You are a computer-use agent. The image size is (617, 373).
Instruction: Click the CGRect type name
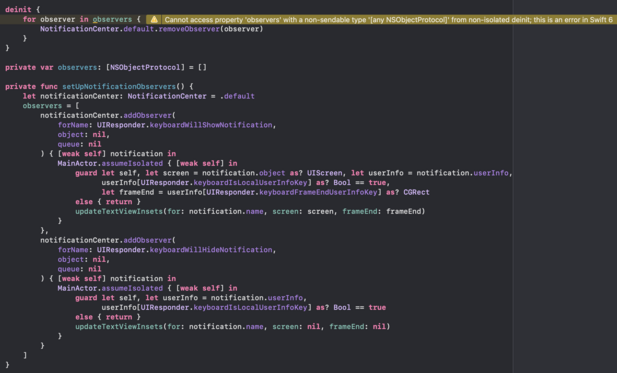click(x=416, y=192)
